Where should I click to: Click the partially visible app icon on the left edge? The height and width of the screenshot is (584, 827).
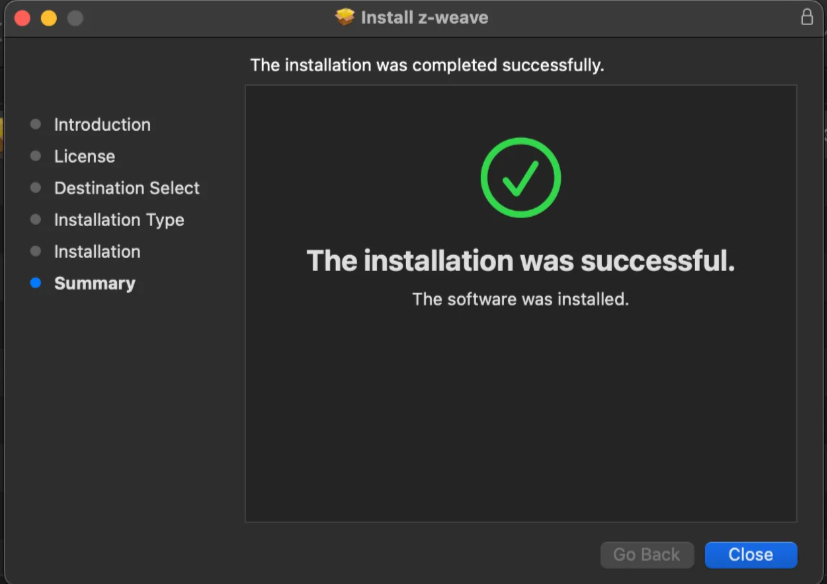4,135
